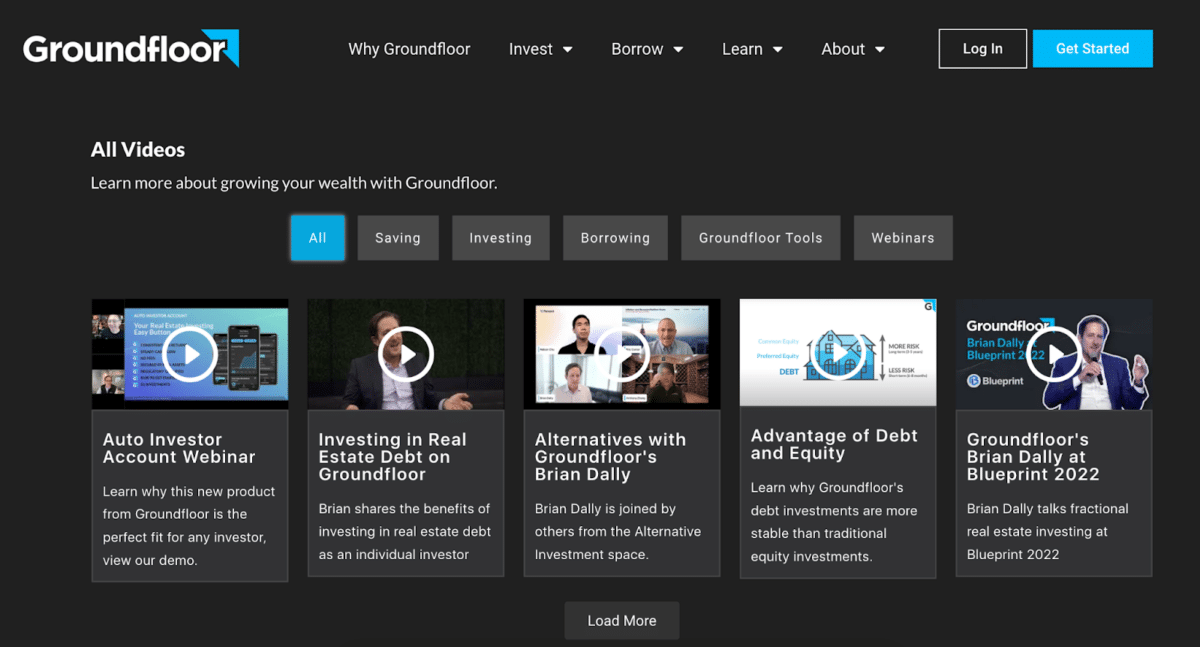Click the All Videos heading

pyautogui.click(x=138, y=150)
